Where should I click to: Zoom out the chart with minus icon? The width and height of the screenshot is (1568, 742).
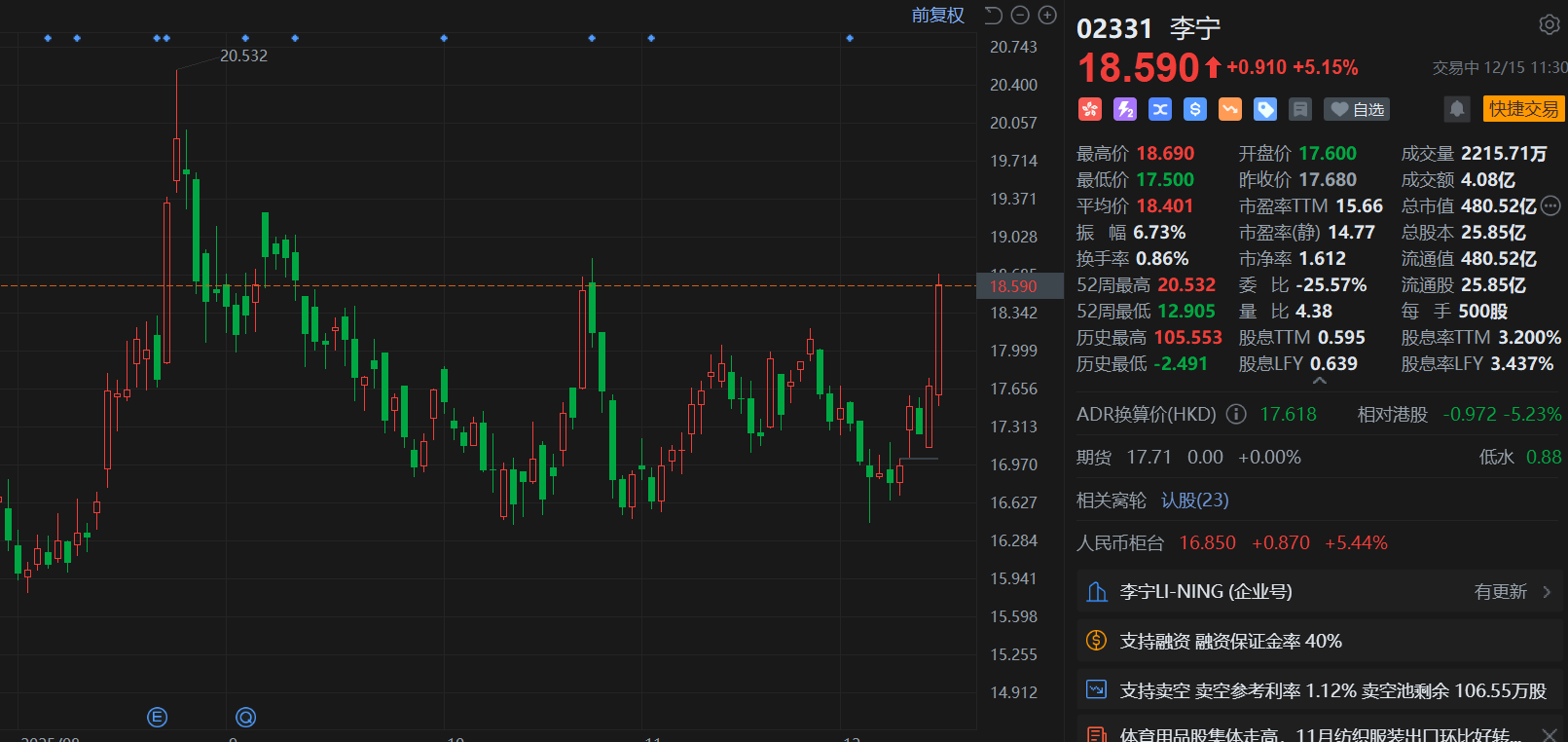tap(1020, 16)
